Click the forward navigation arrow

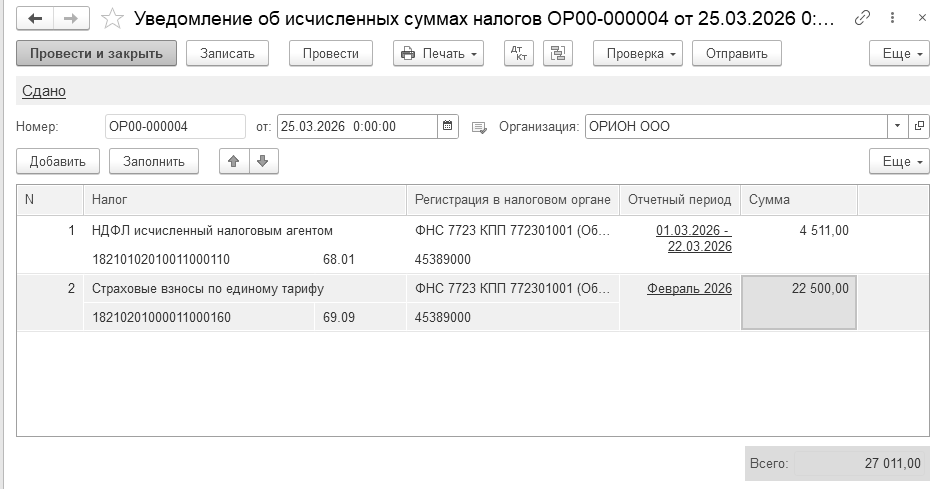point(70,18)
